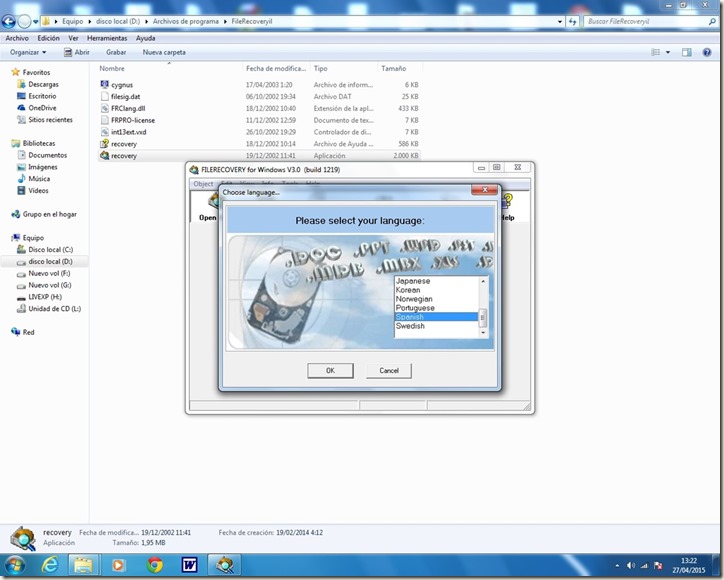Switch to Word from the taskbar

click(x=189, y=566)
